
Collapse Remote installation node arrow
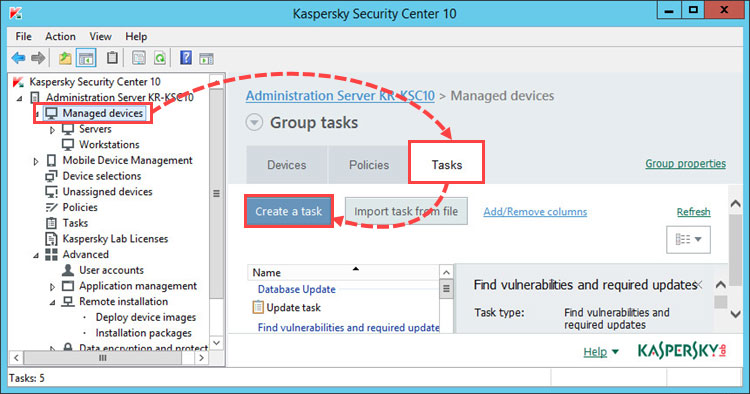(x=52, y=303)
